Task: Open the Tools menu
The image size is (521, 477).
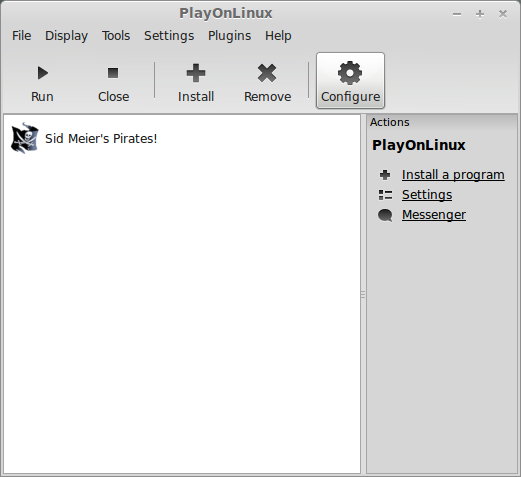Action: click(x=116, y=36)
